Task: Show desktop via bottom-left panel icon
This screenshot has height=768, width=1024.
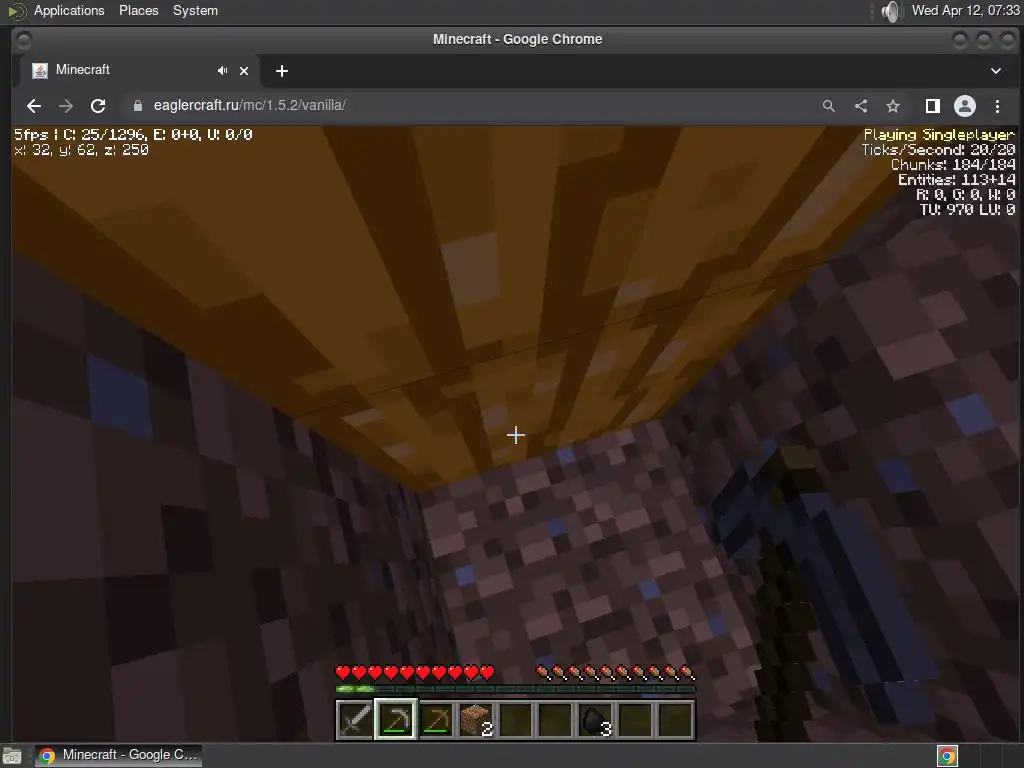Action: pyautogui.click(x=12, y=756)
